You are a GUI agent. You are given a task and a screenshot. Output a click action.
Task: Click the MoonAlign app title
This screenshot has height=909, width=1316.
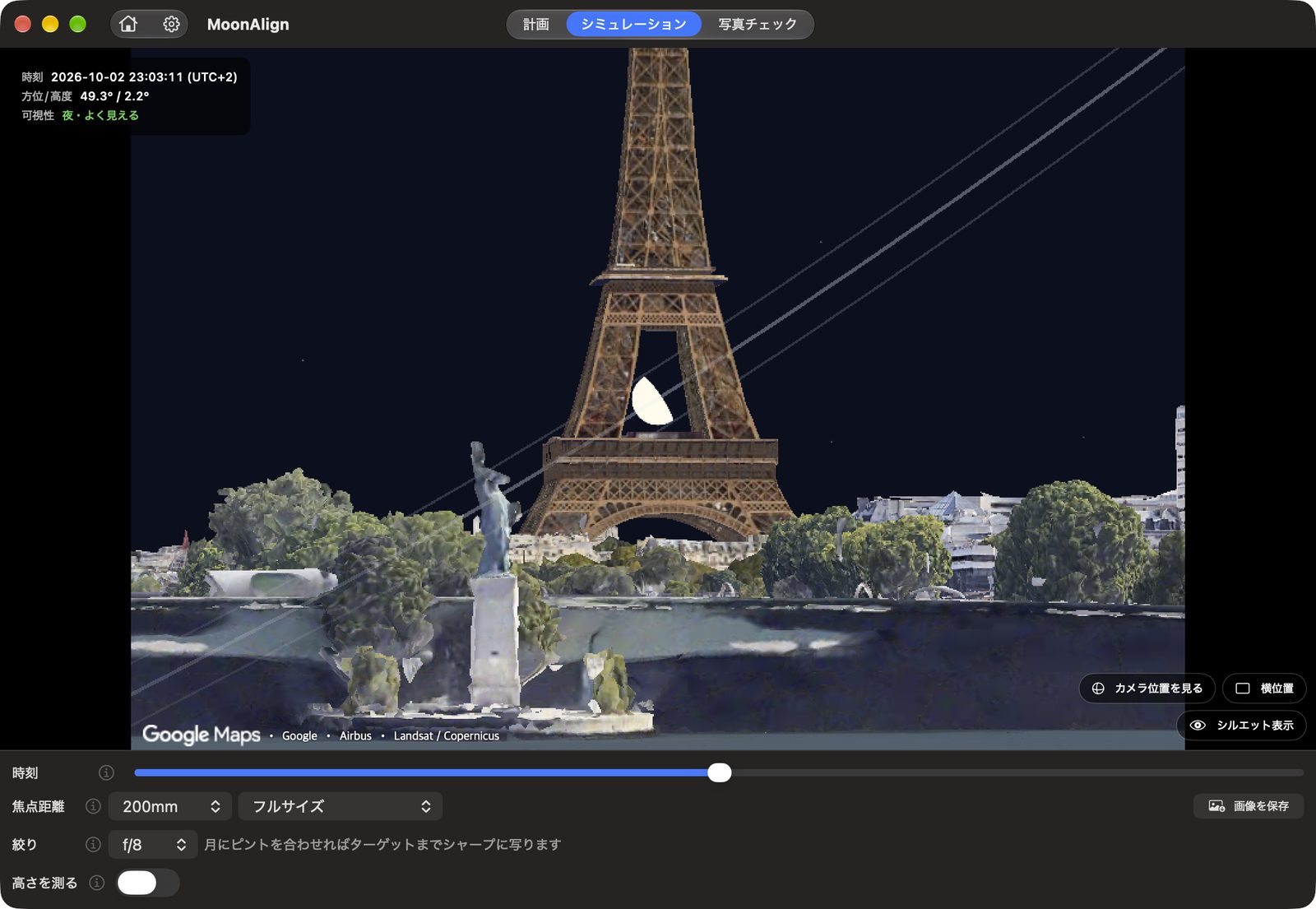coord(248,24)
